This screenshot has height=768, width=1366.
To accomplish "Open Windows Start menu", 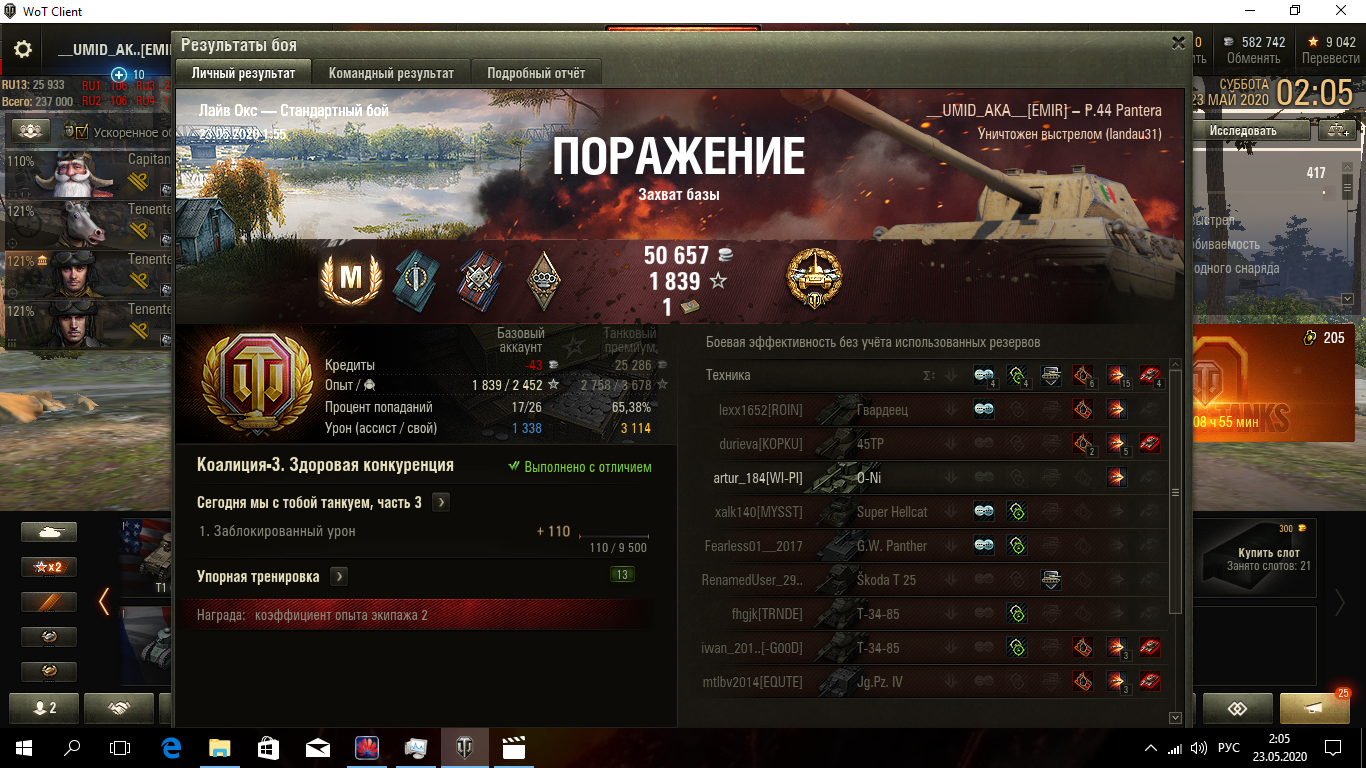I will pos(24,747).
